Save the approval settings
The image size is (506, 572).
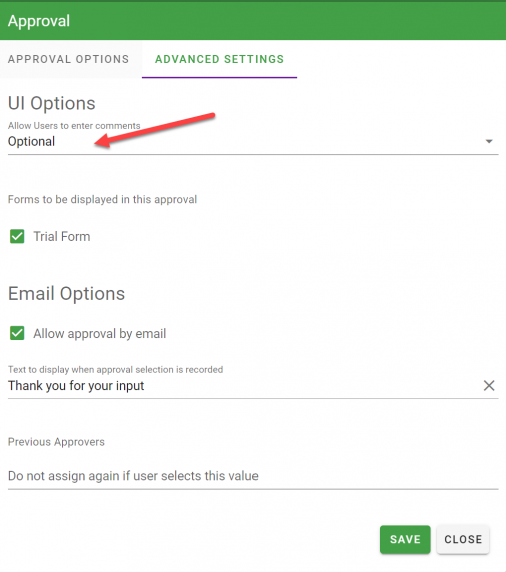[405, 539]
